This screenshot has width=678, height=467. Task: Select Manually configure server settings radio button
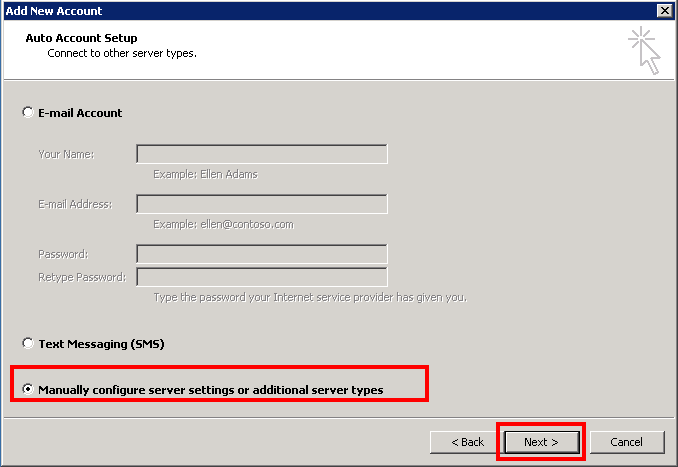(27, 389)
